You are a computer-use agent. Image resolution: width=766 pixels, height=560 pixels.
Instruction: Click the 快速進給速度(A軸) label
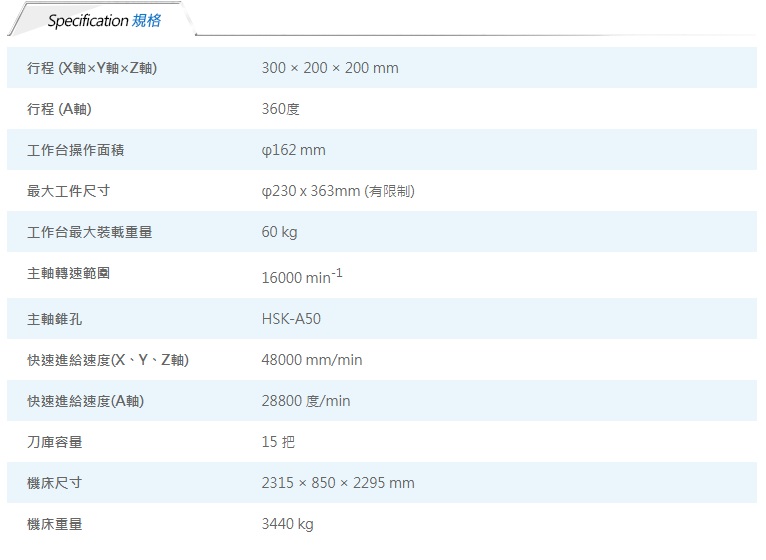tap(85, 401)
